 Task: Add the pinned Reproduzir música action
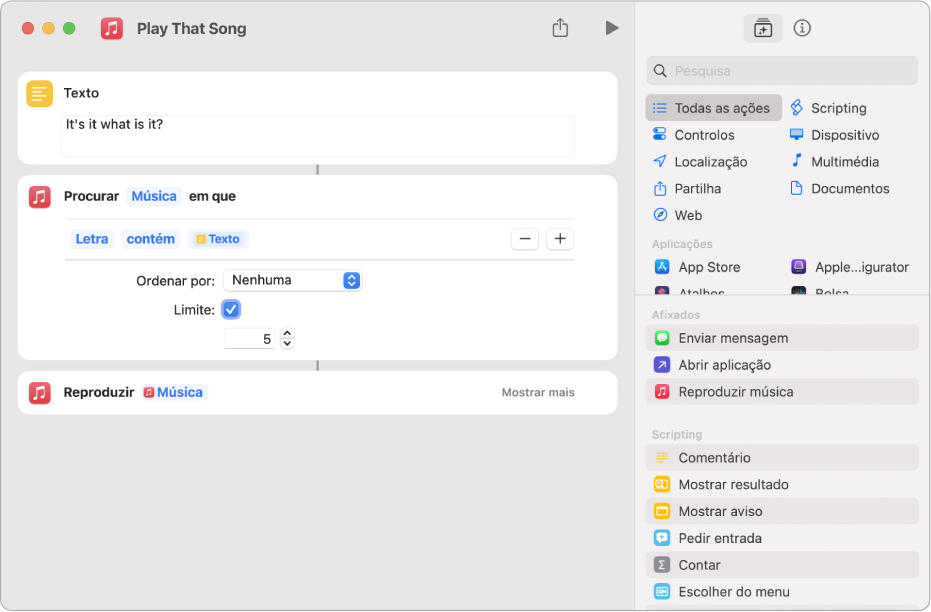782,392
